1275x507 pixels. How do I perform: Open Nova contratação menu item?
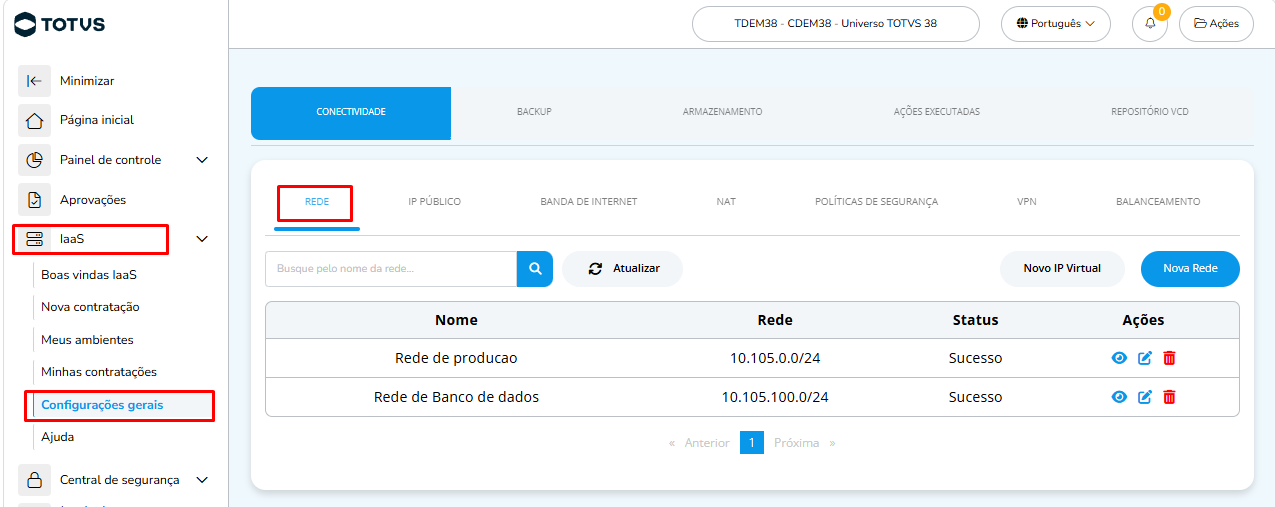90,307
